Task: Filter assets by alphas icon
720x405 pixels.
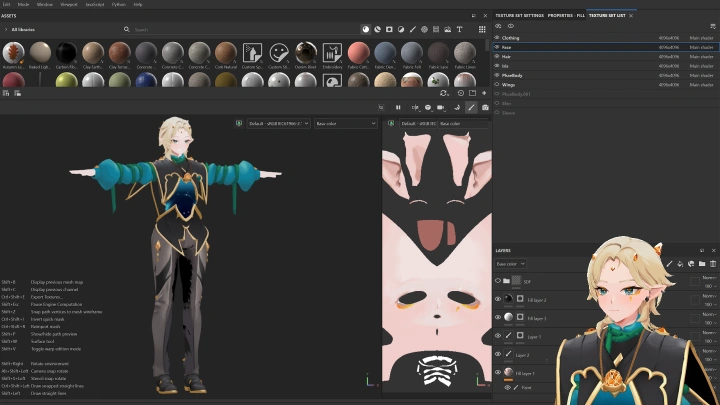Action: tap(424, 29)
